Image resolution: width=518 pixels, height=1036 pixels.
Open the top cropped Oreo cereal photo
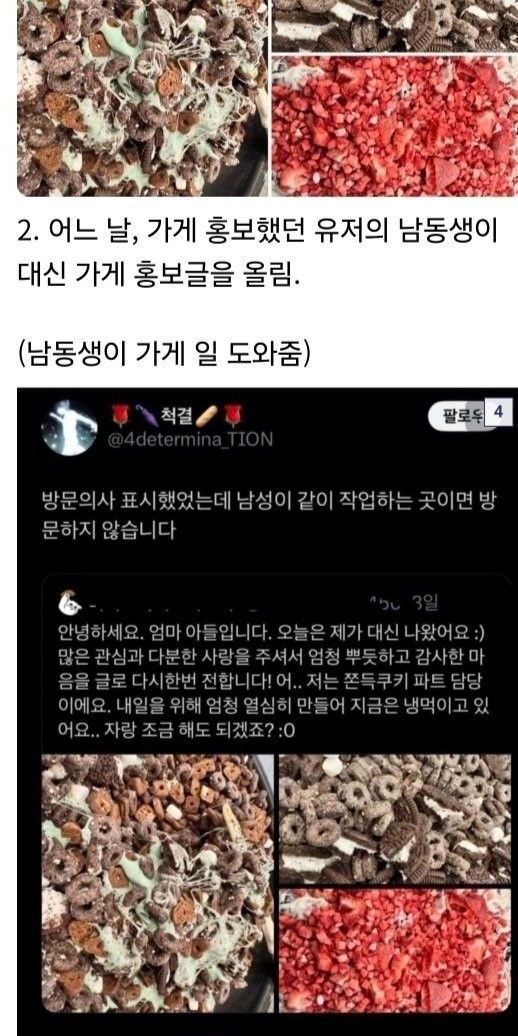395,25
